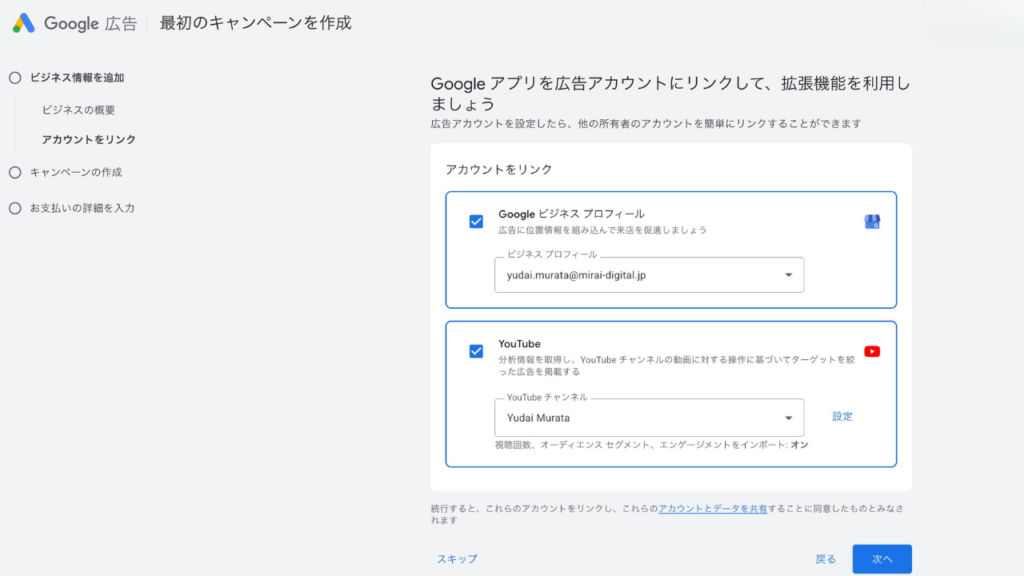This screenshot has width=1024, height=576.
Task: Click the YouTube icon on the YouTube card
Action: (871, 351)
